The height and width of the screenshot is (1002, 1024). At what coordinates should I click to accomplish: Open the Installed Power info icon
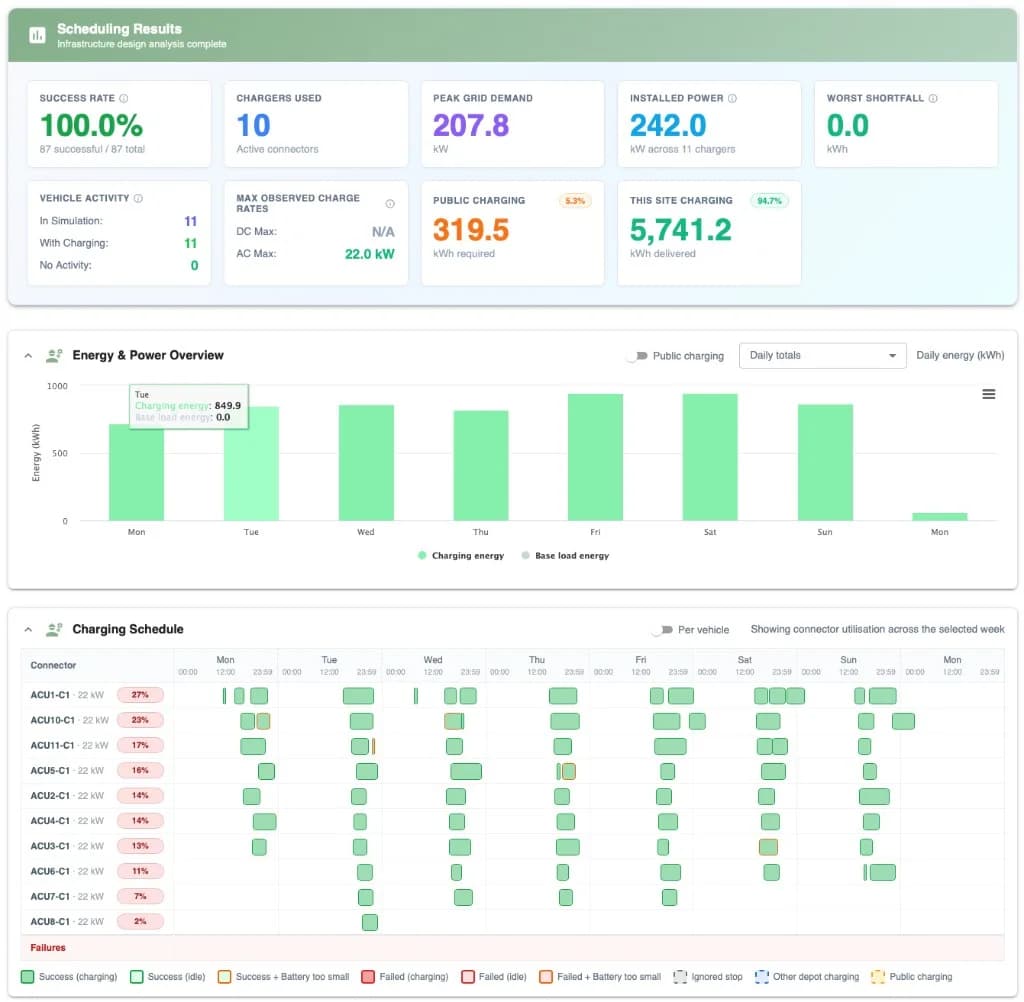click(x=732, y=98)
